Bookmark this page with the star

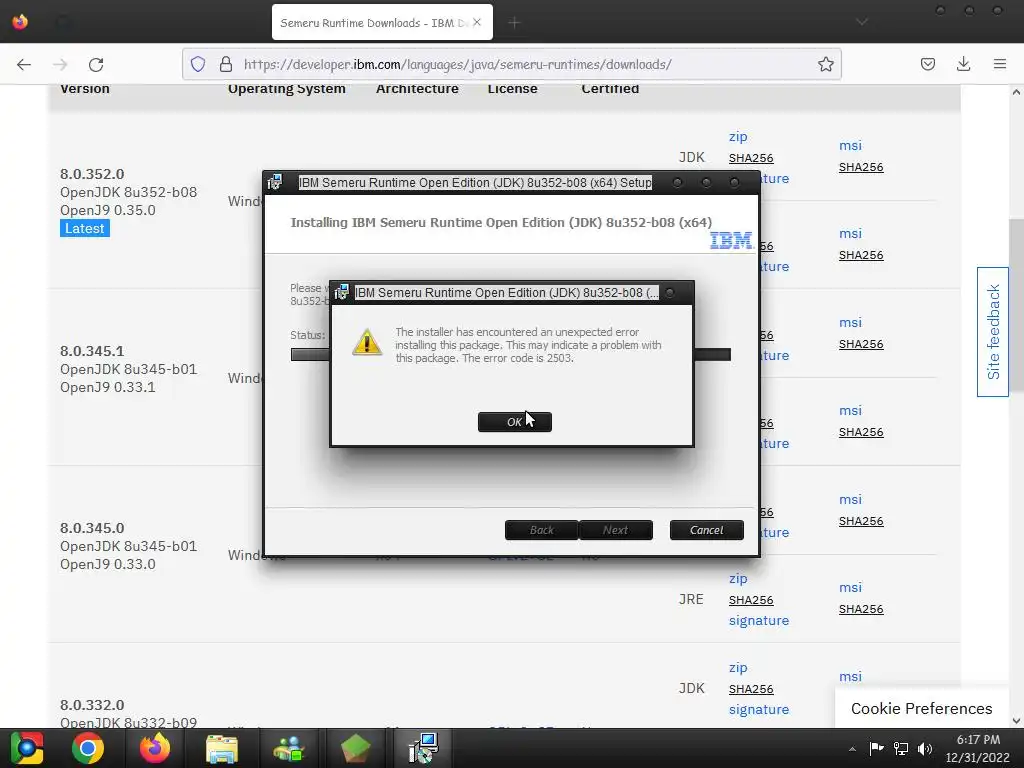click(825, 64)
